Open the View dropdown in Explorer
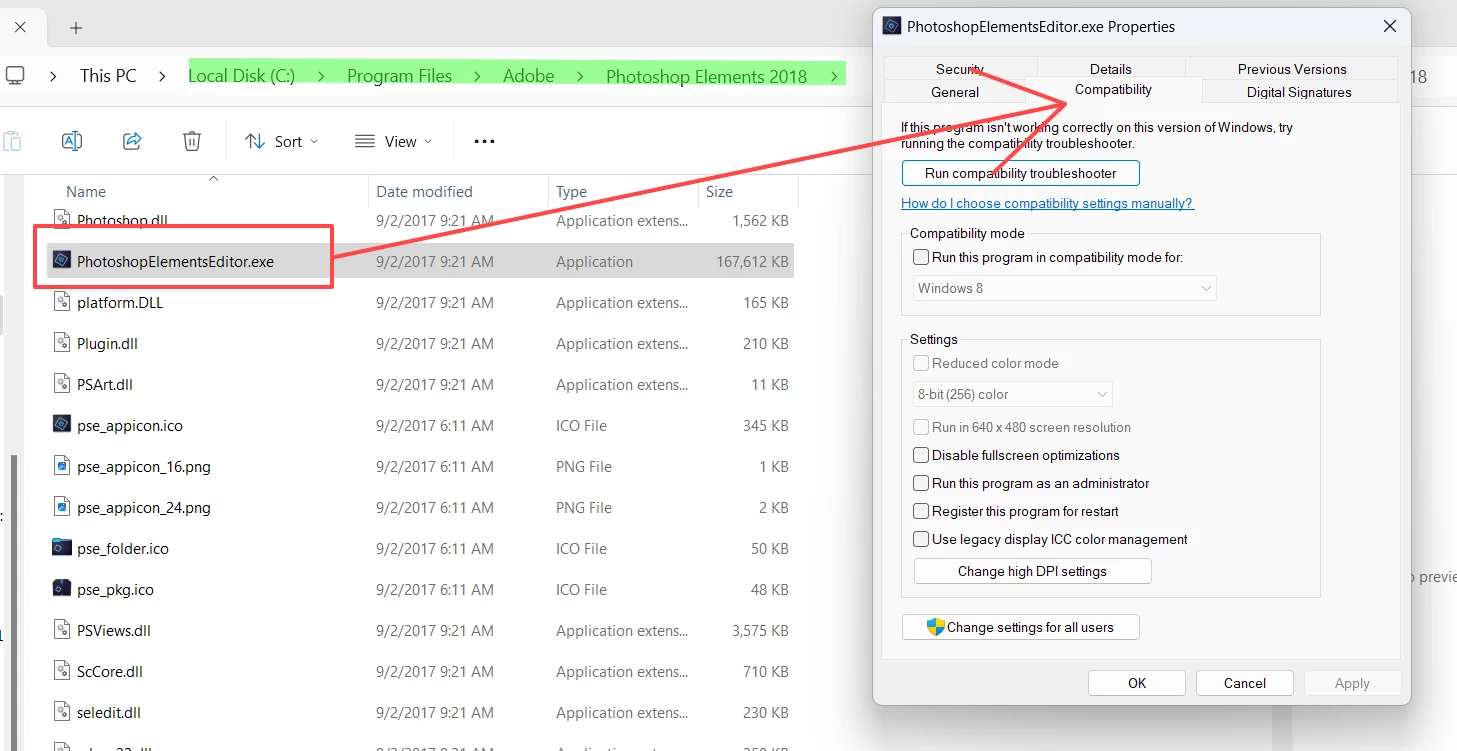The image size is (1457, 751). 393,141
